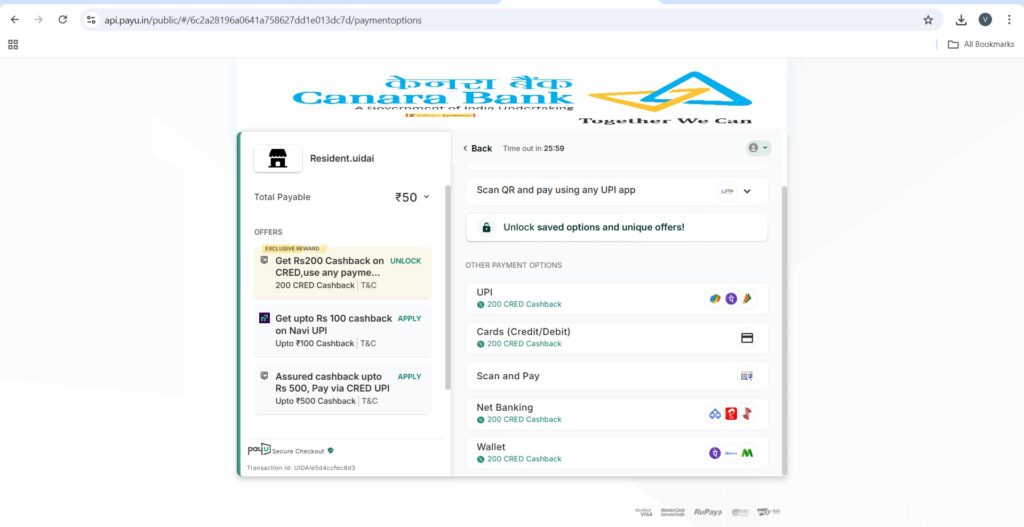The image size is (1024, 527).
Task: Click the Navi logo icon on offer
Action: point(264,318)
